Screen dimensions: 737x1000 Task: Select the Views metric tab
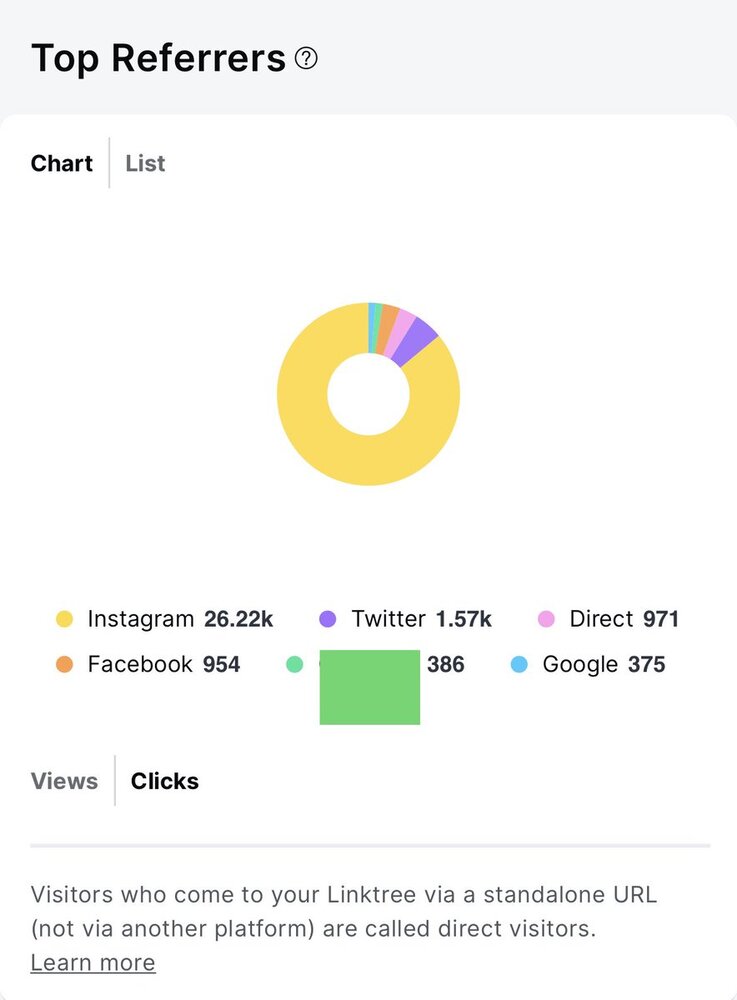point(64,781)
